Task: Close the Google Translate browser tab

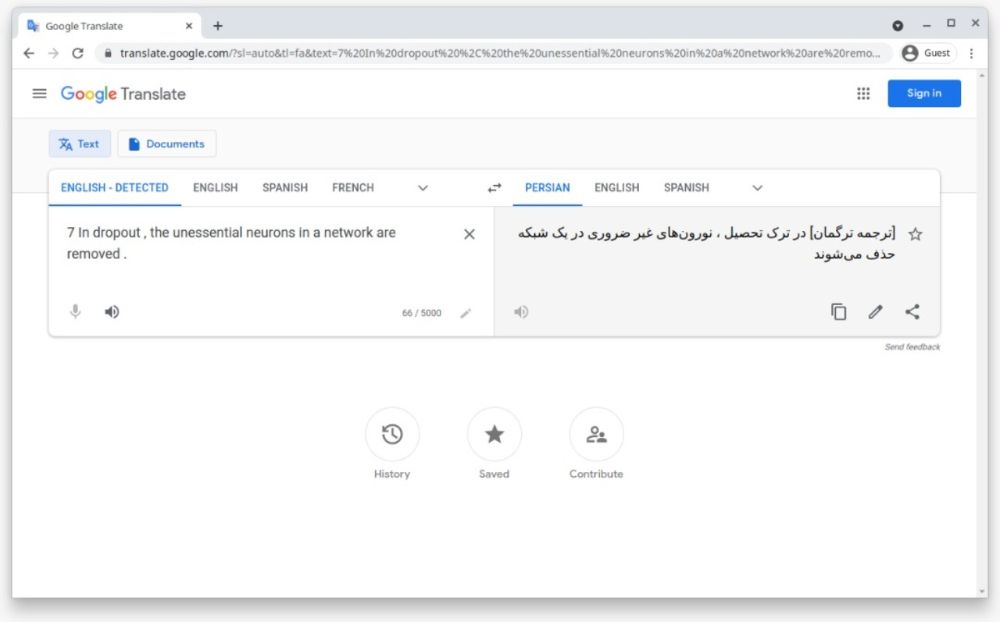Action: [x=189, y=26]
